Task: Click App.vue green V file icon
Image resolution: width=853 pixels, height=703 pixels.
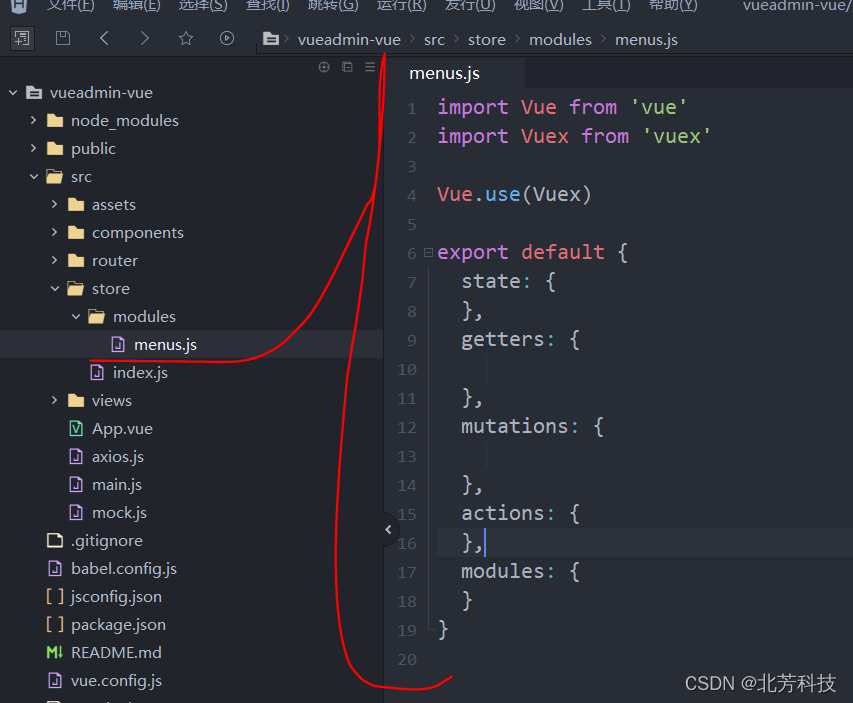Action: tap(76, 429)
